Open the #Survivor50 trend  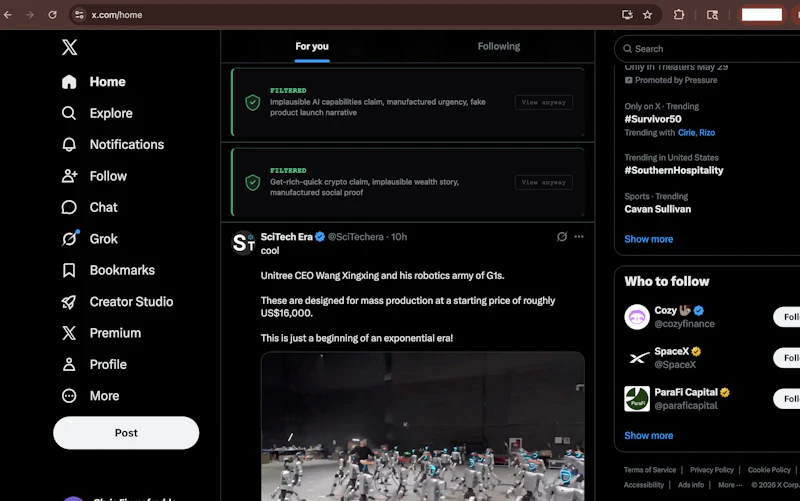point(653,119)
